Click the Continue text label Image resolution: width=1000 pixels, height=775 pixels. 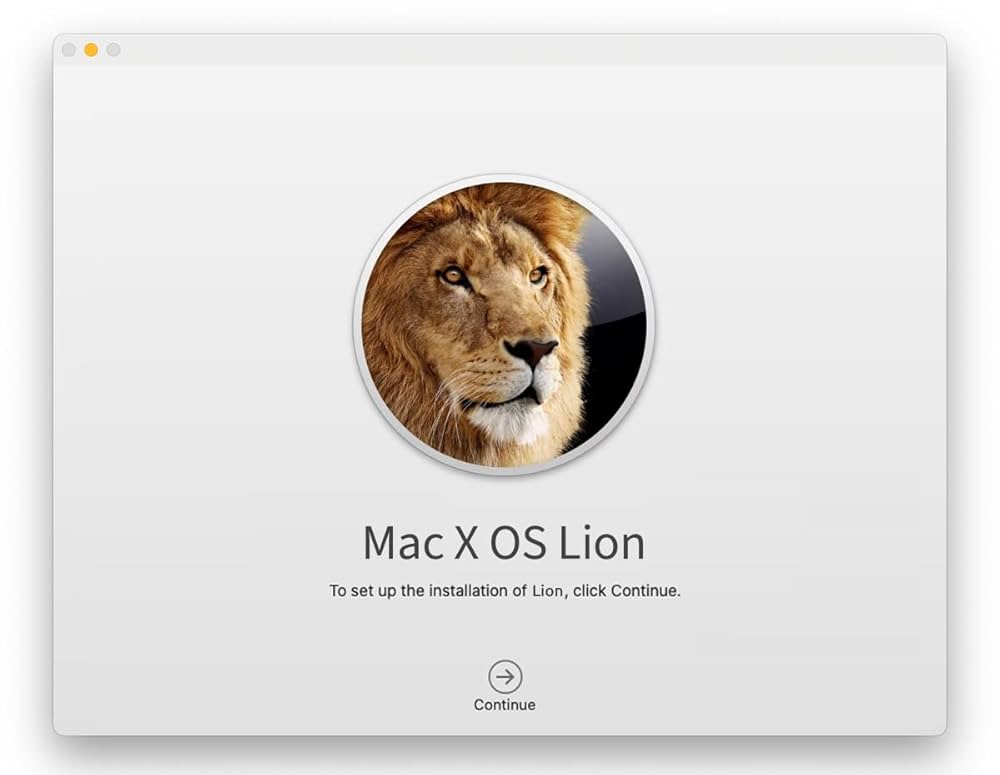505,703
